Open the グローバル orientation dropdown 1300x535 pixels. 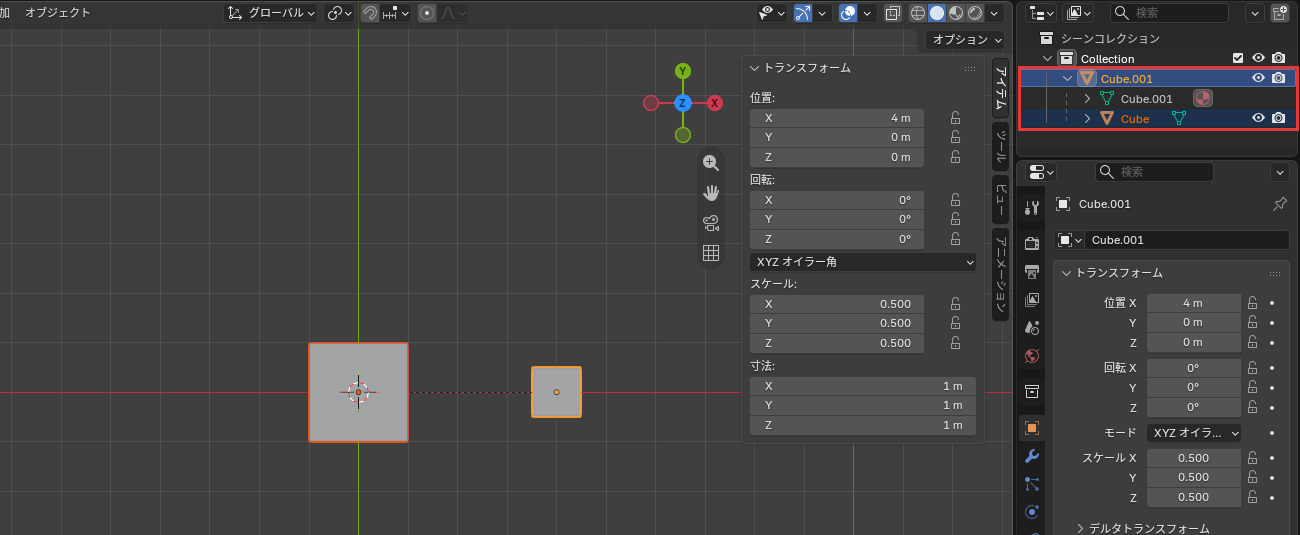[271, 13]
